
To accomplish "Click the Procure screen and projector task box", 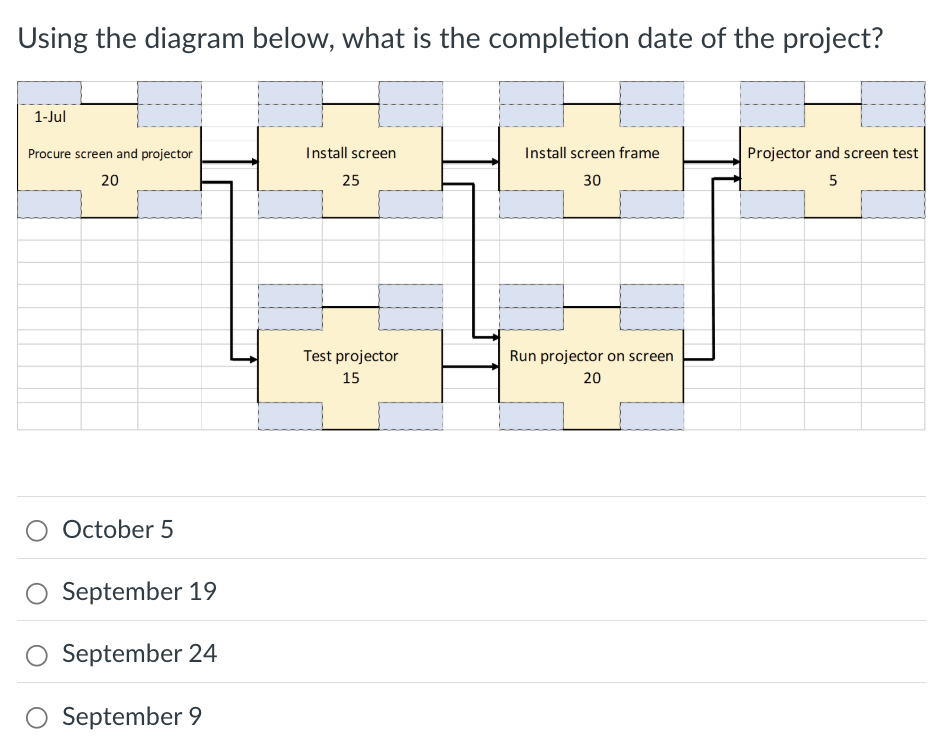I will pos(110,155).
